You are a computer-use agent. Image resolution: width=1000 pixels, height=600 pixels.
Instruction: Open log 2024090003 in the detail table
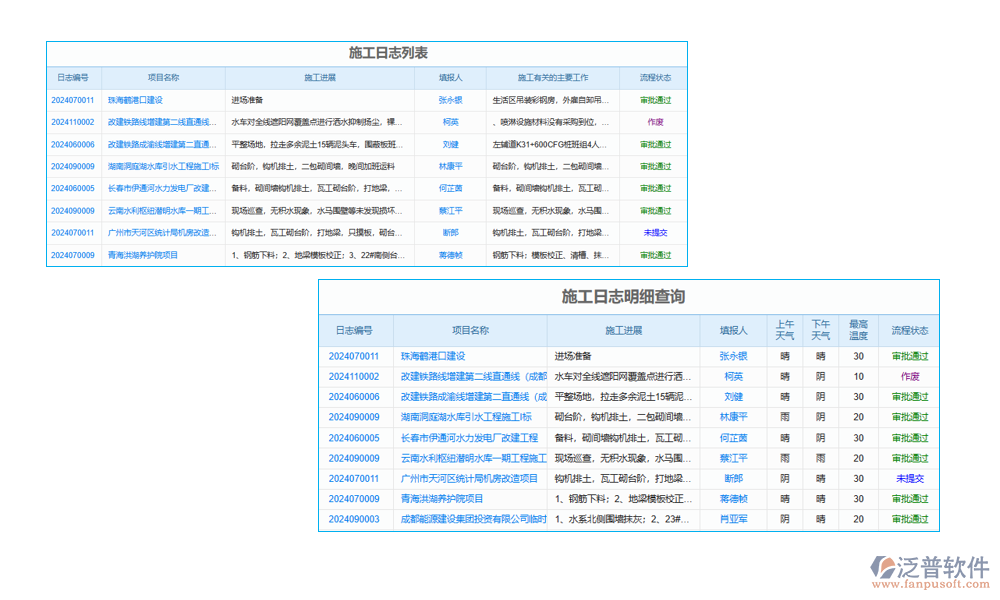pos(354,519)
